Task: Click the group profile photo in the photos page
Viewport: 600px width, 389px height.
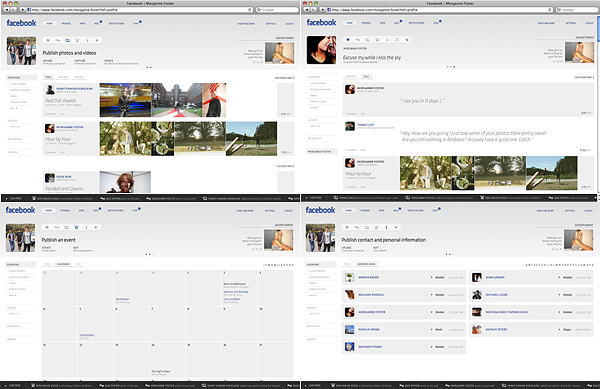Action: pyautogui.click(x=21, y=50)
